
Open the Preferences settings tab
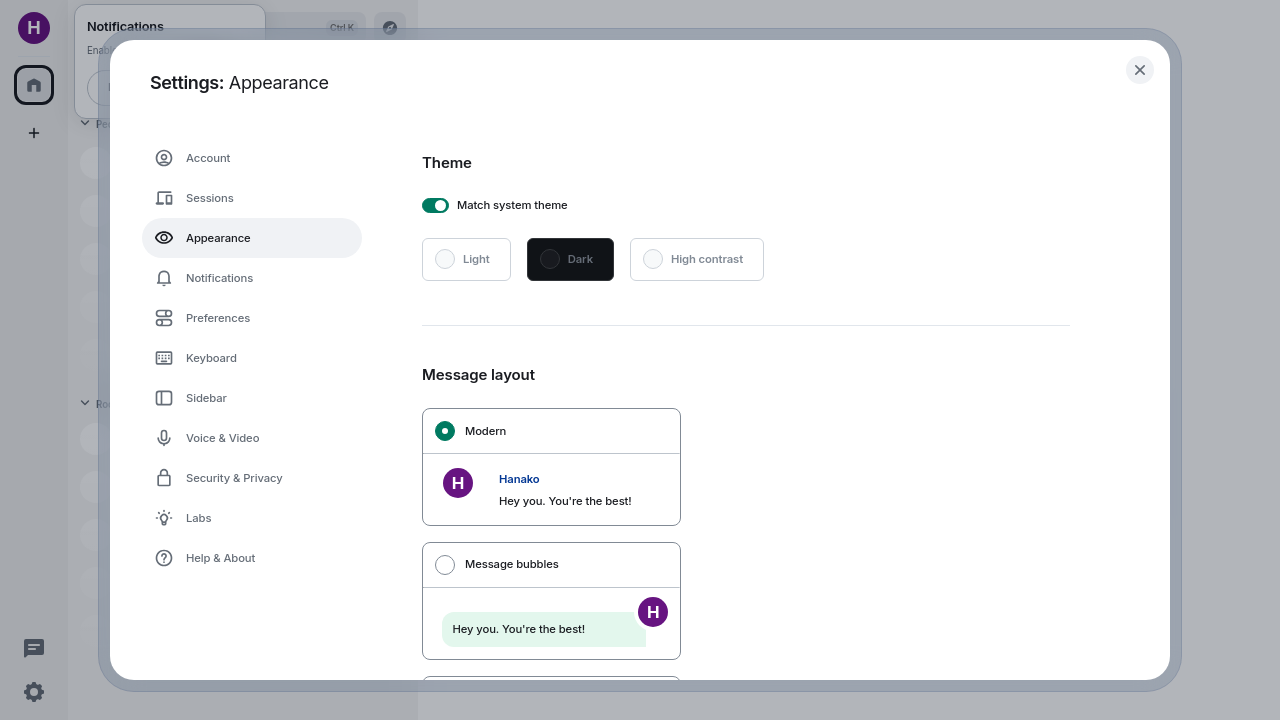218,318
